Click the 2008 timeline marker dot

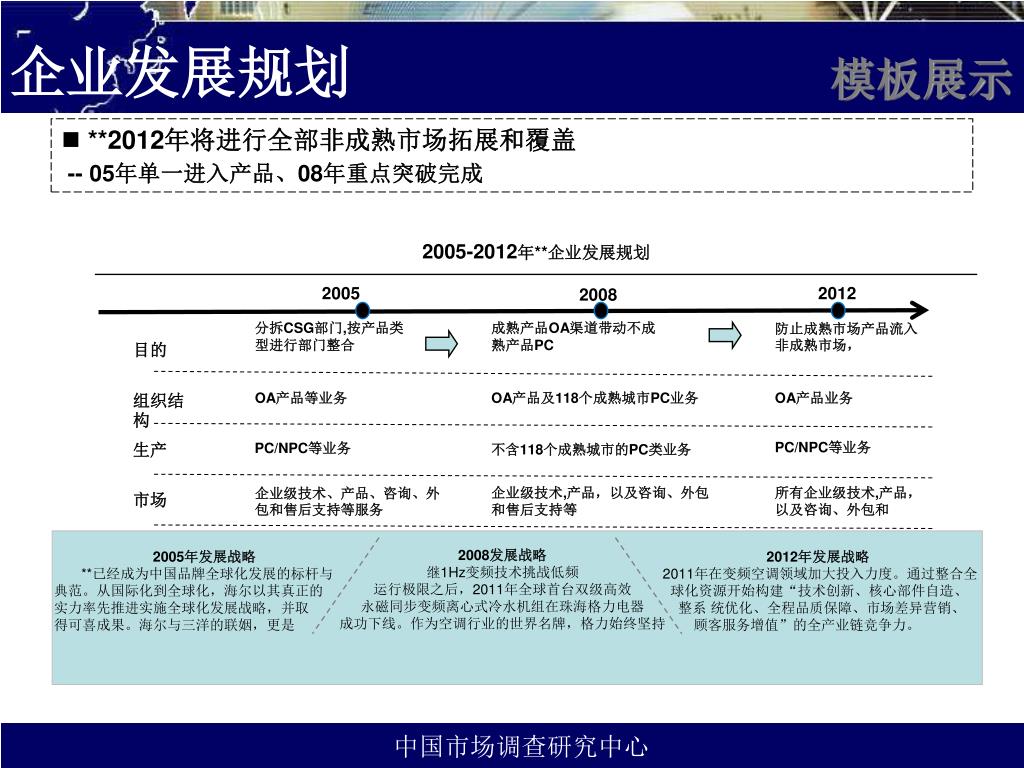tap(600, 311)
